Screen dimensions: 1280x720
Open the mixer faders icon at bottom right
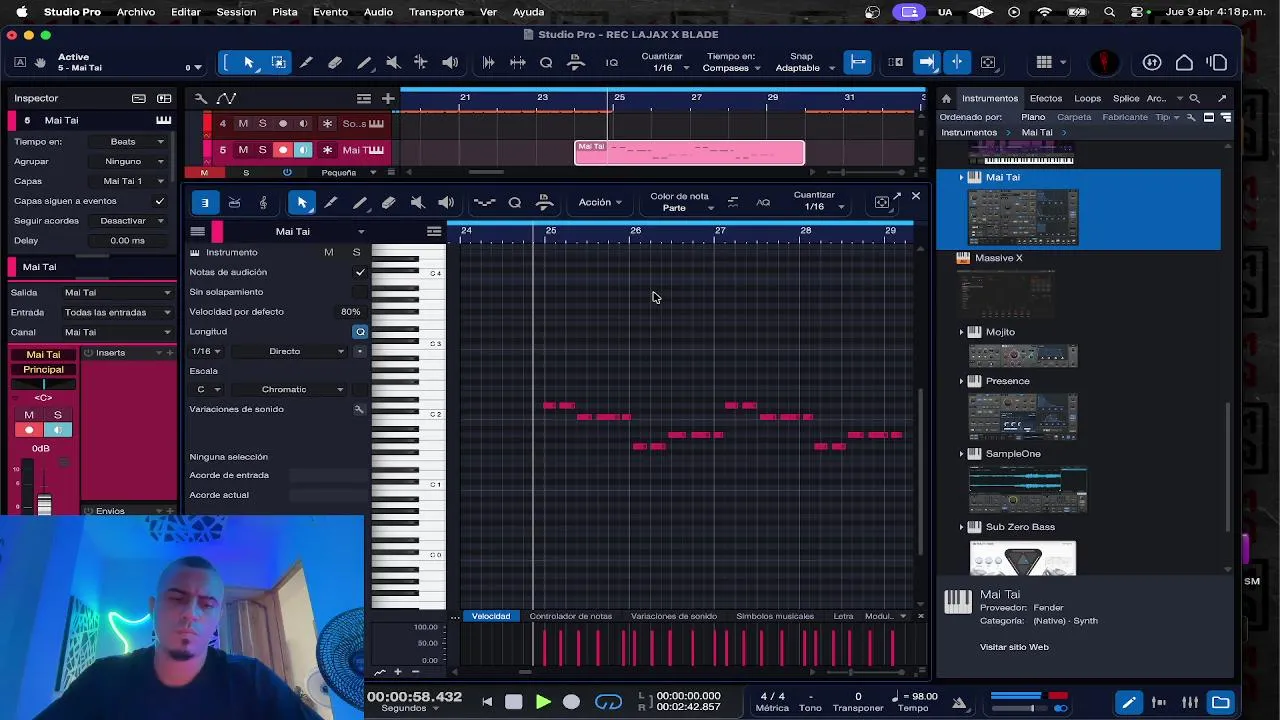[x=1190, y=702]
